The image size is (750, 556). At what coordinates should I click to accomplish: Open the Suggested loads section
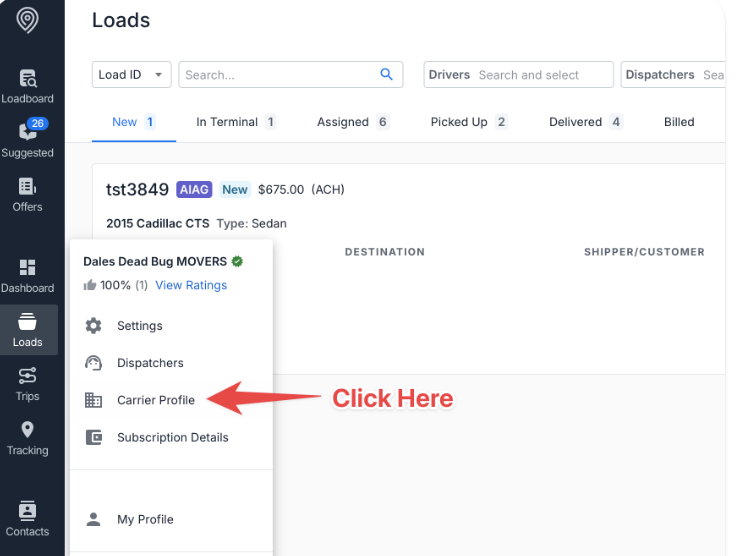tap(27, 138)
